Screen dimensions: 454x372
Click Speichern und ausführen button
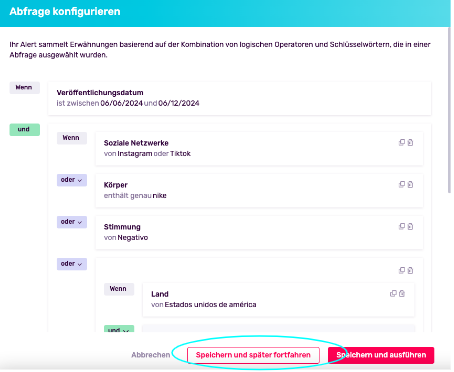tap(381, 355)
